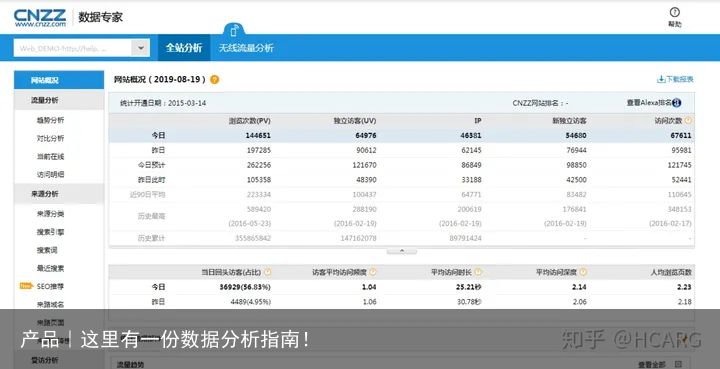Viewport: 720px width, 369px height.
Task: Open 趋势分析 in the sidebar
Action: tap(51, 120)
